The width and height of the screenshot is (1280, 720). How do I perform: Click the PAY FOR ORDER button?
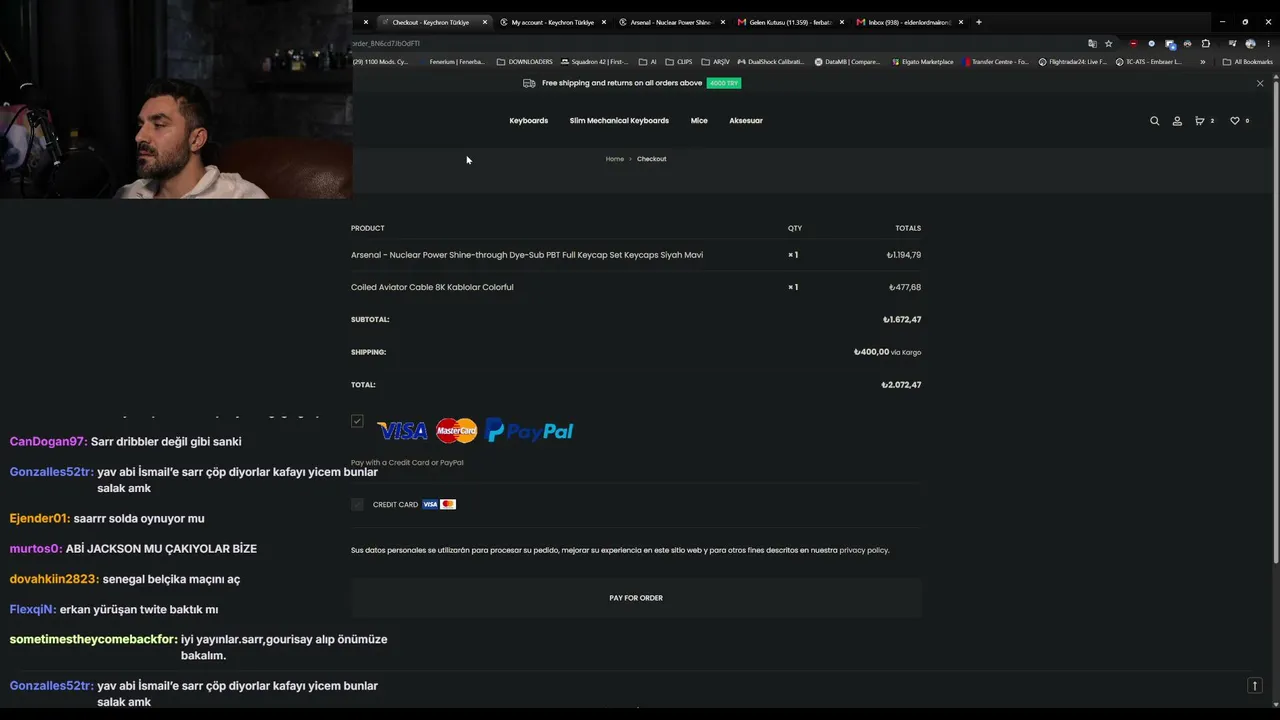coord(636,598)
